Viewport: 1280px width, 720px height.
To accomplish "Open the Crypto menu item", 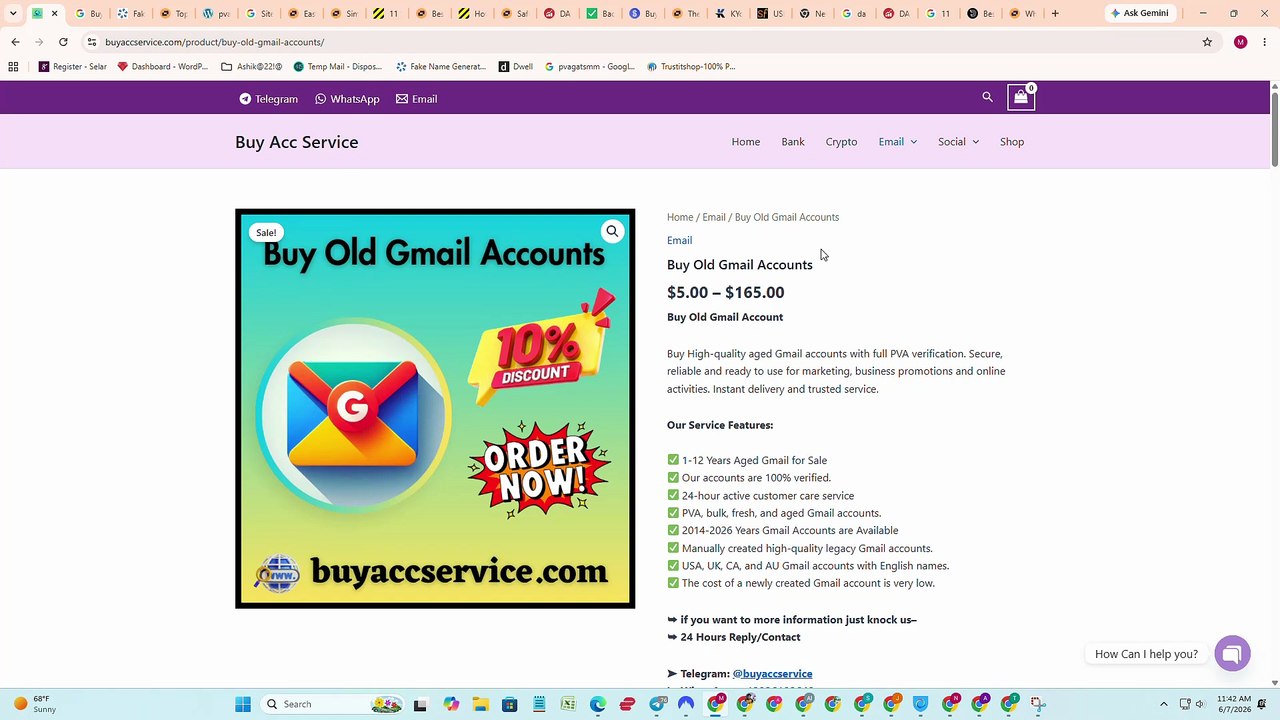I will coord(841,142).
